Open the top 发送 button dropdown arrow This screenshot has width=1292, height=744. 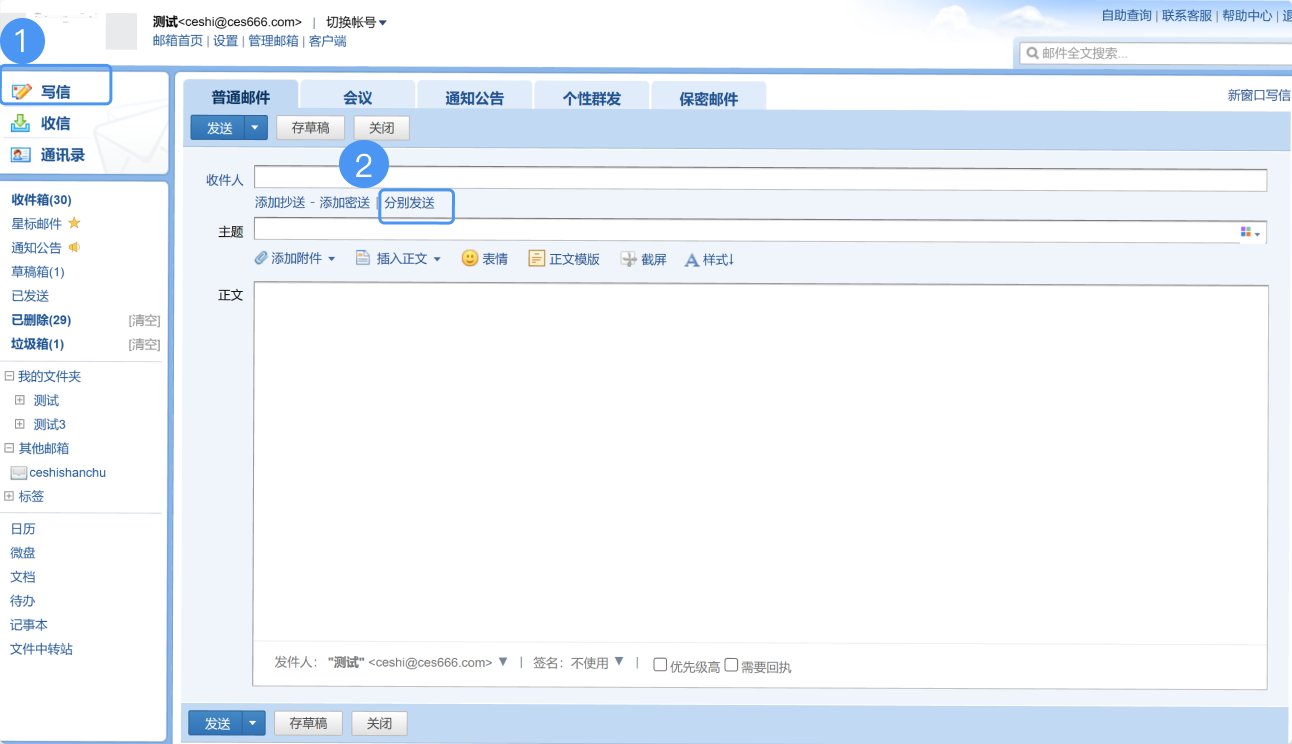click(x=256, y=128)
